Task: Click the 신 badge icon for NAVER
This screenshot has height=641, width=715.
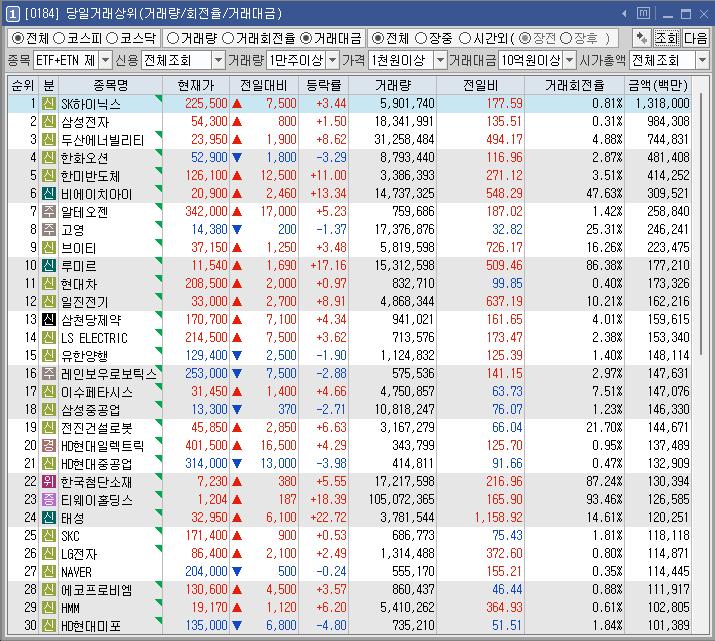Action: [x=49, y=571]
